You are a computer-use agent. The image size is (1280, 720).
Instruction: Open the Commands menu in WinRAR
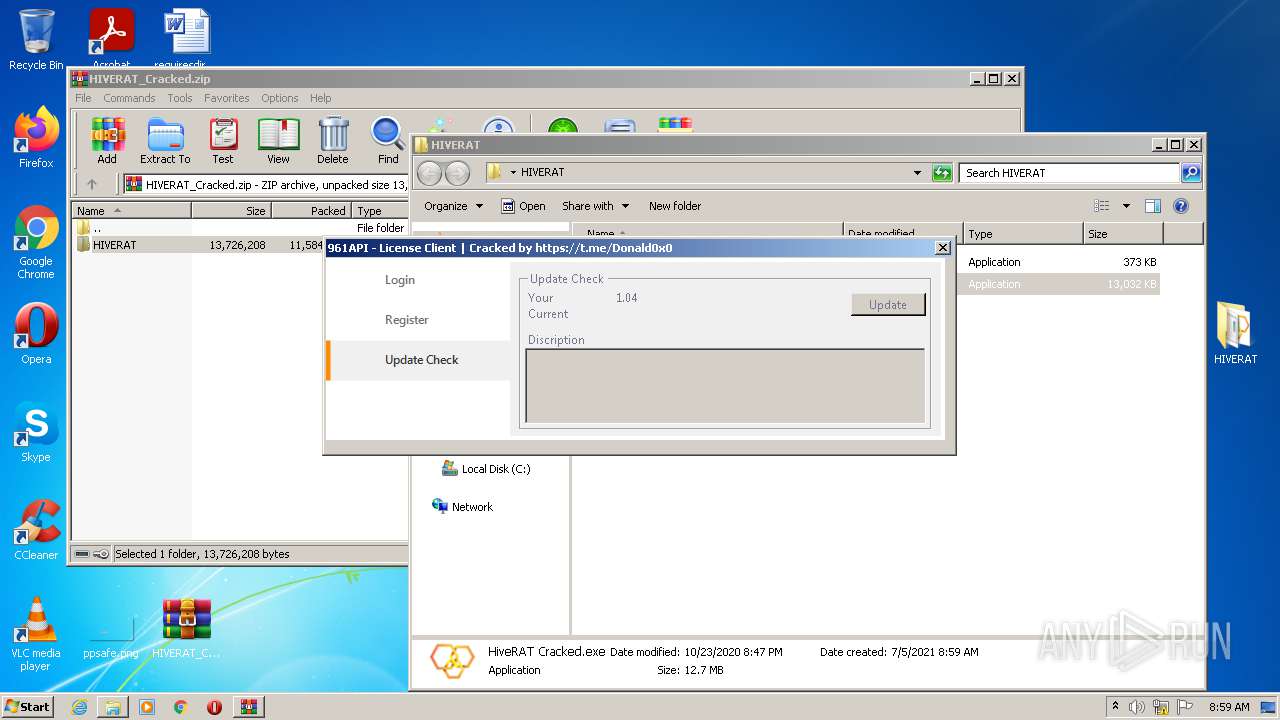tap(129, 98)
